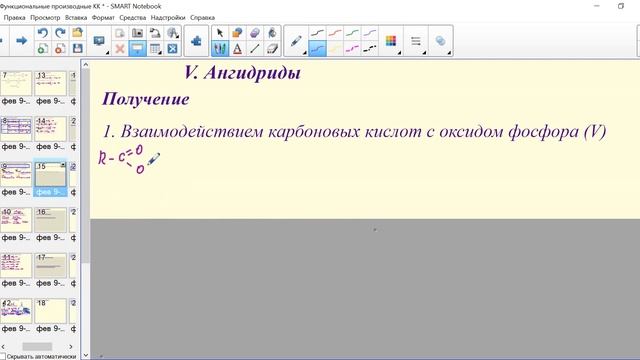The image size is (640, 360).
Task: Pick the green pen line style
Action: (x=352, y=33)
